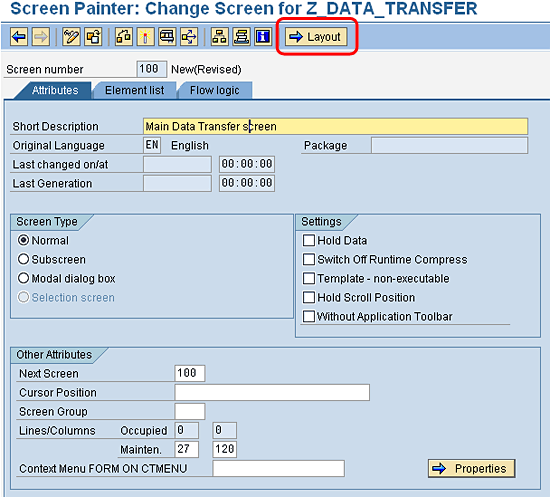
Task: Click the Other Object icon
Action: tap(93, 37)
